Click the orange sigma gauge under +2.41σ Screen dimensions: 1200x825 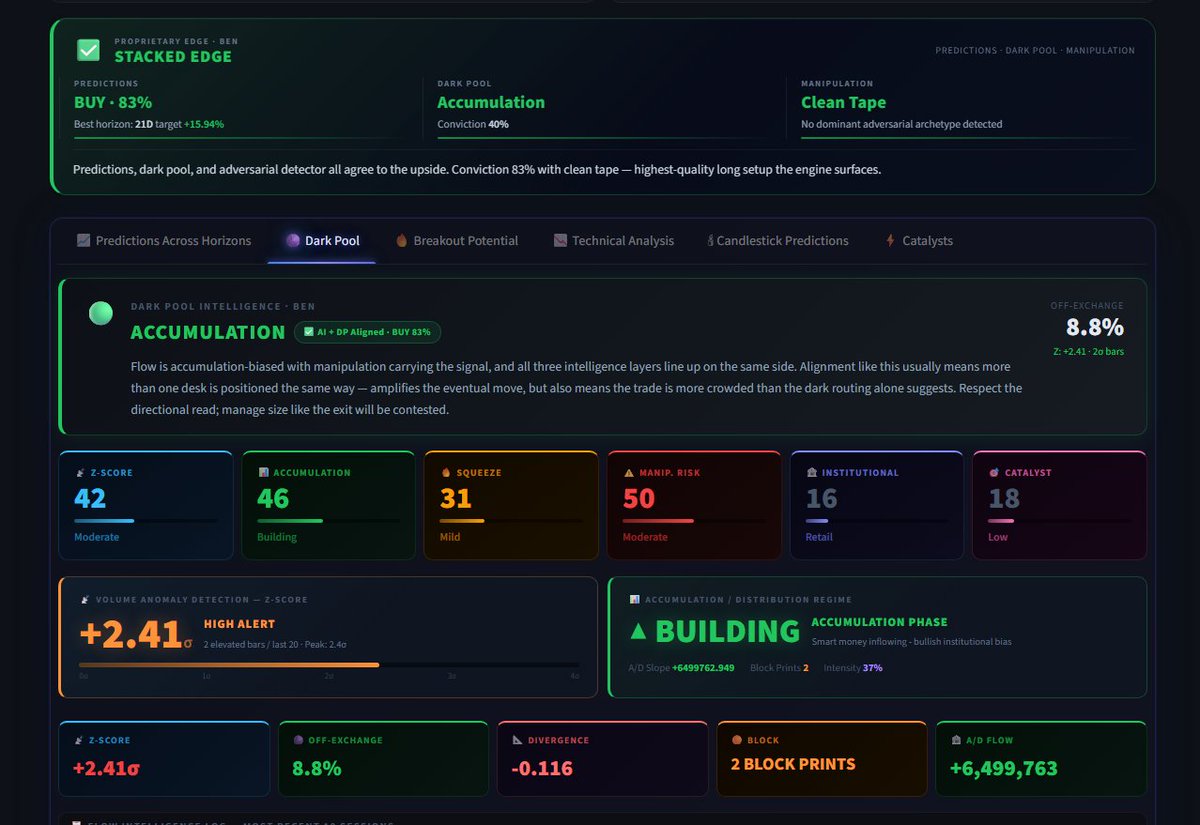(x=329, y=664)
